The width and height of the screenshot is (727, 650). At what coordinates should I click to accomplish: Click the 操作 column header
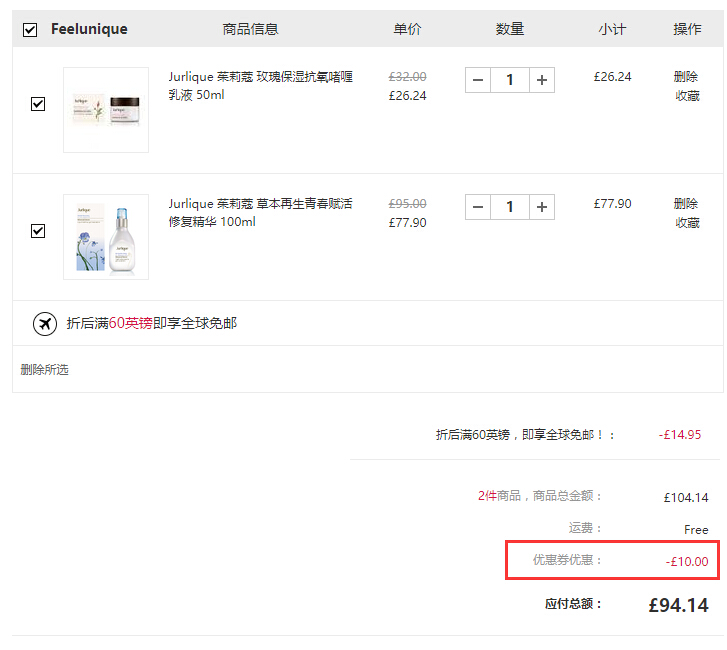click(687, 29)
